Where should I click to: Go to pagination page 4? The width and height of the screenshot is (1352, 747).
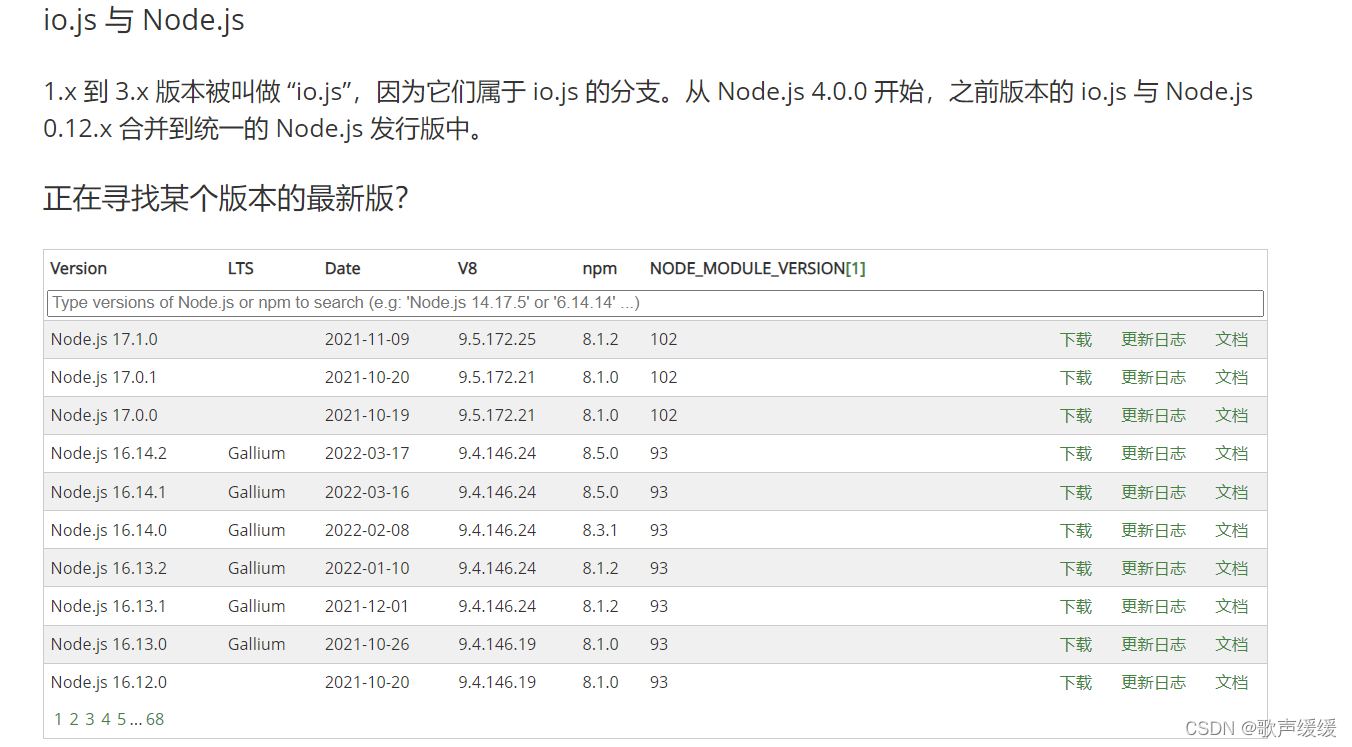coord(105,719)
